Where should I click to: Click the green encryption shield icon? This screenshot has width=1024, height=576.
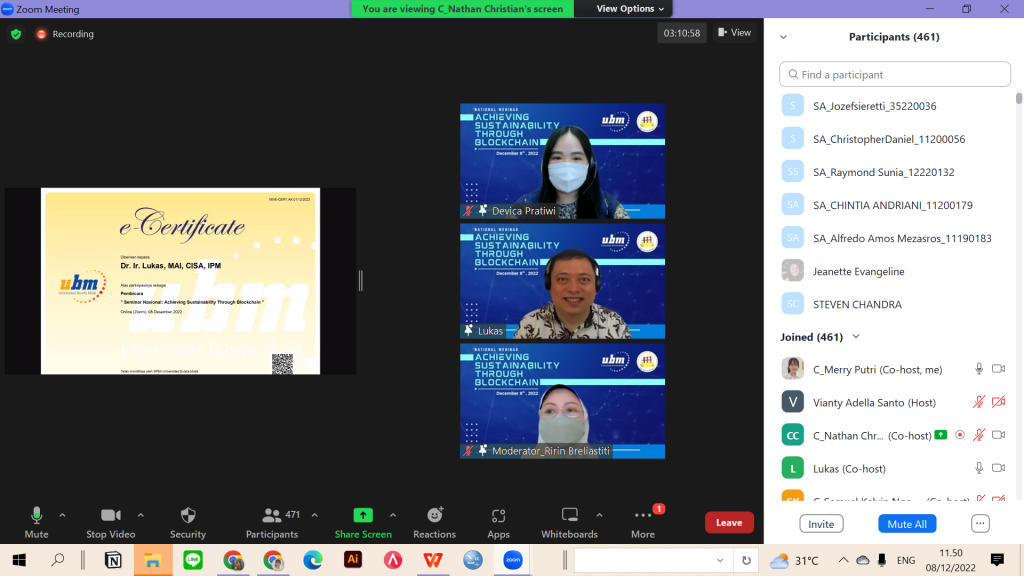16,34
